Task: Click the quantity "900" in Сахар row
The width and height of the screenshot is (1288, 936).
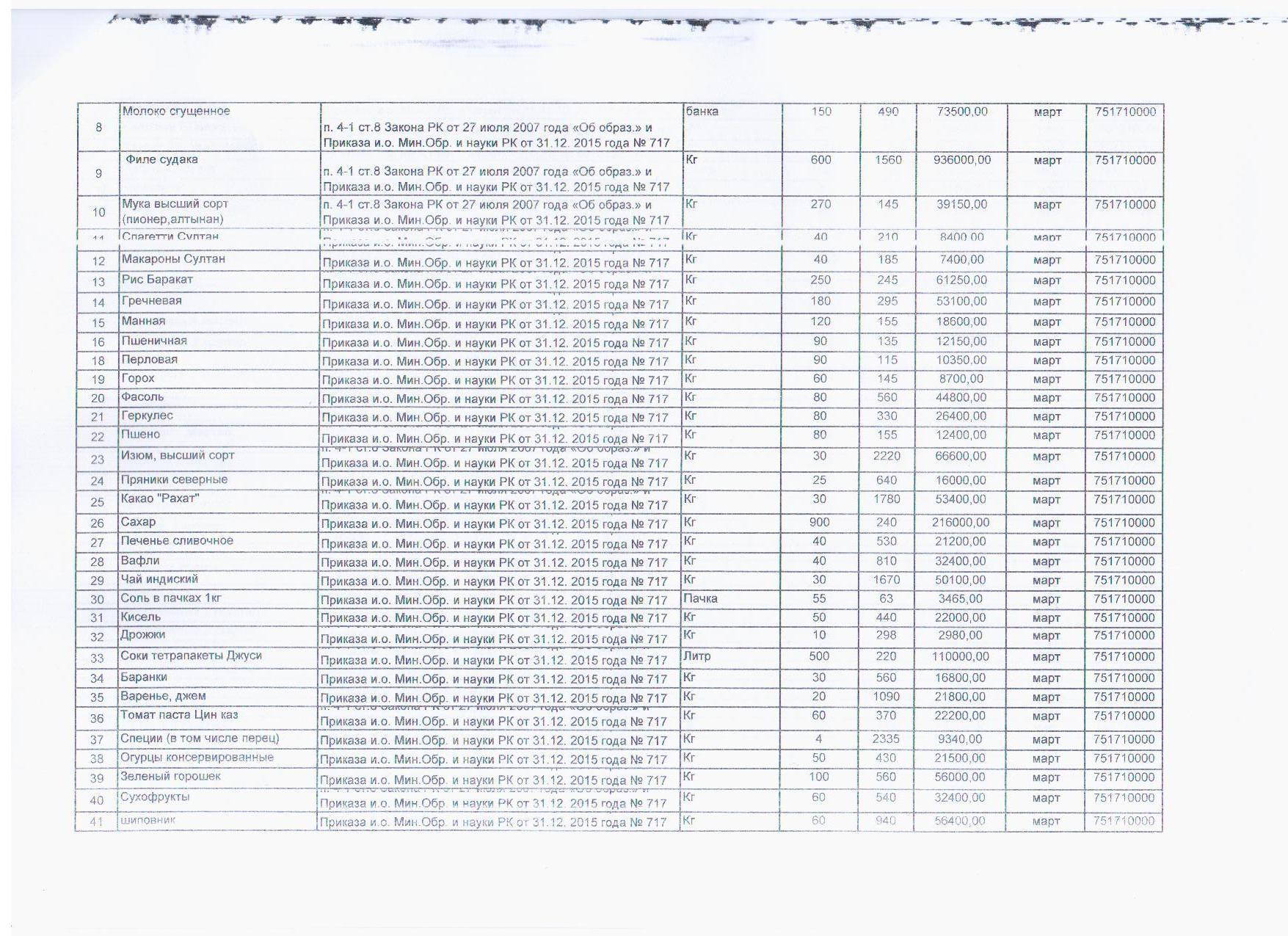Action: pos(819,523)
